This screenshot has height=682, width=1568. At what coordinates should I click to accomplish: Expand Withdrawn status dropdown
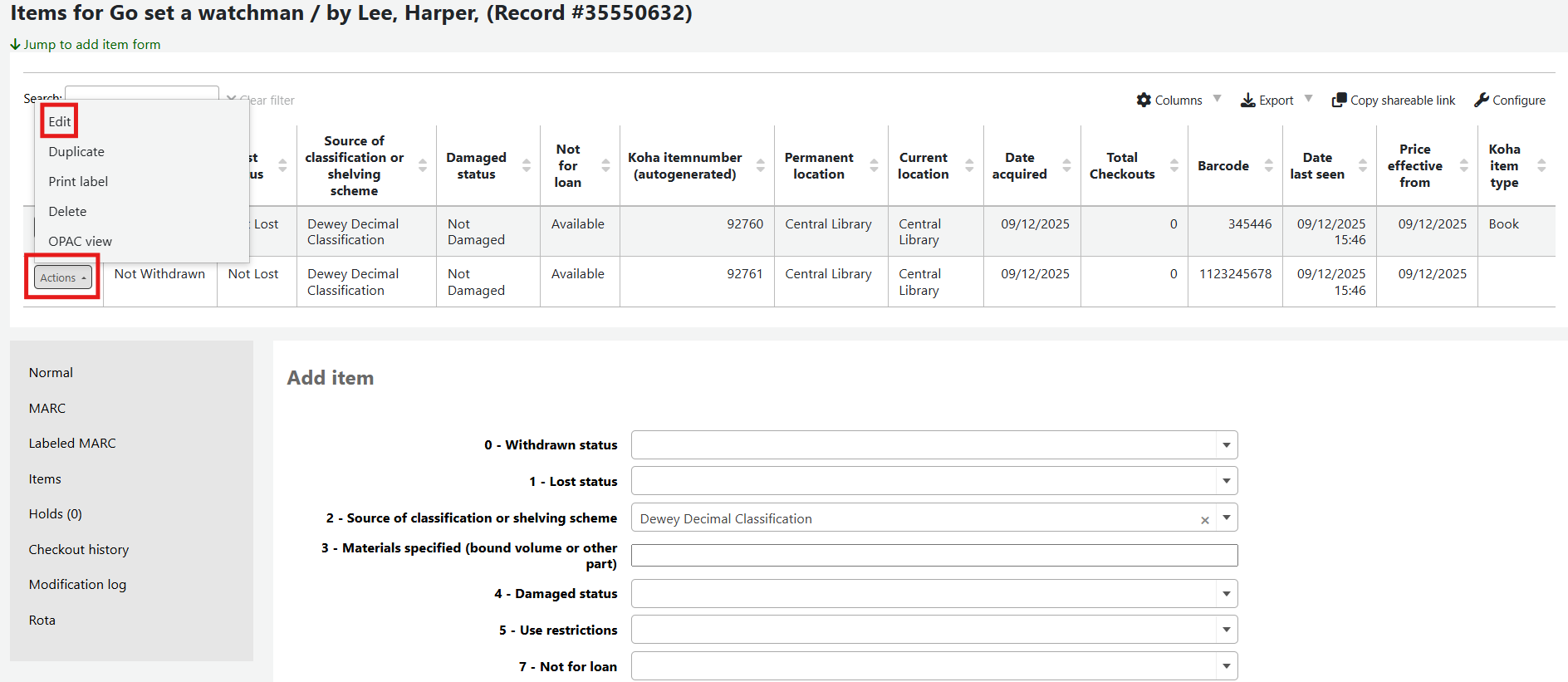tap(1226, 445)
